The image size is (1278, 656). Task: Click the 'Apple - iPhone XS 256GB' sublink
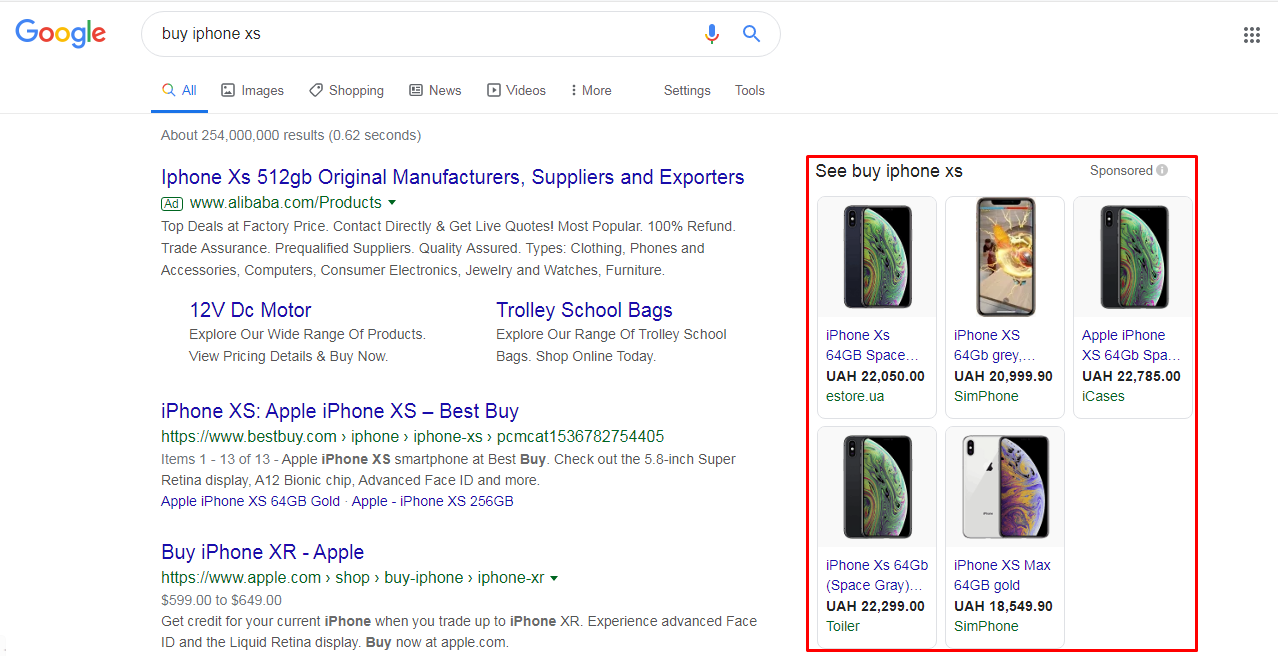(x=433, y=501)
